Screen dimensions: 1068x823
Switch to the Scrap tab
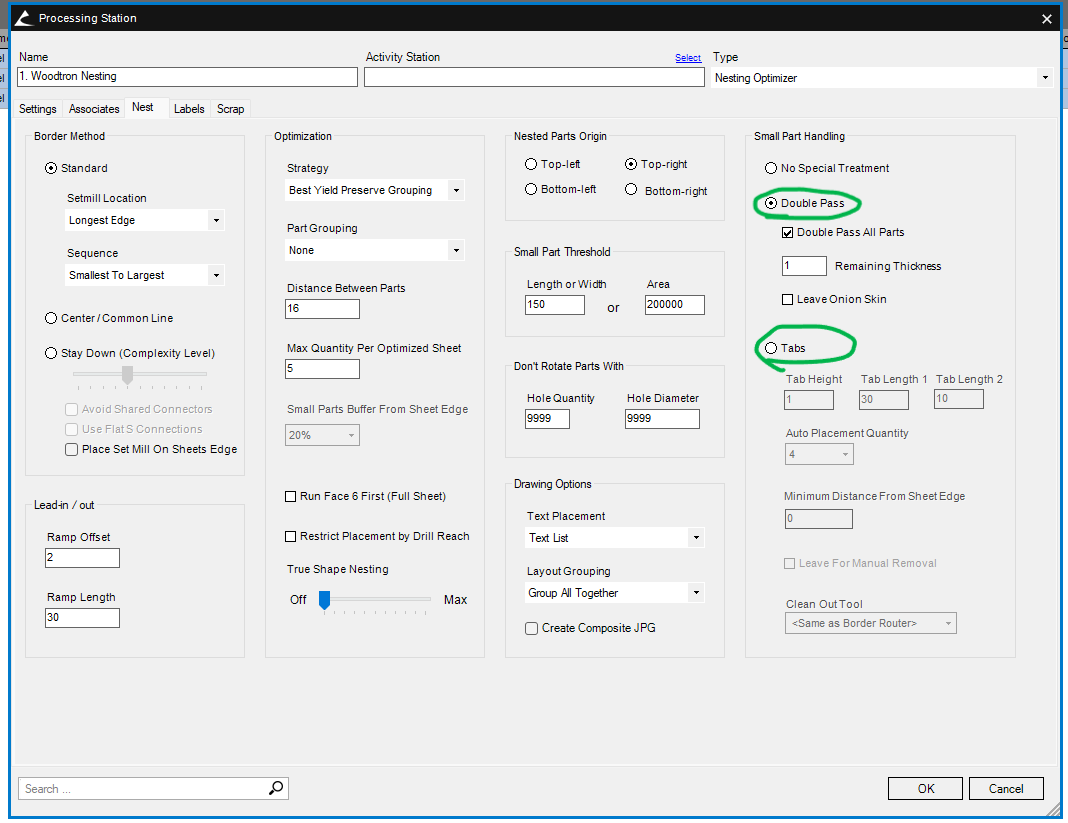pos(230,109)
